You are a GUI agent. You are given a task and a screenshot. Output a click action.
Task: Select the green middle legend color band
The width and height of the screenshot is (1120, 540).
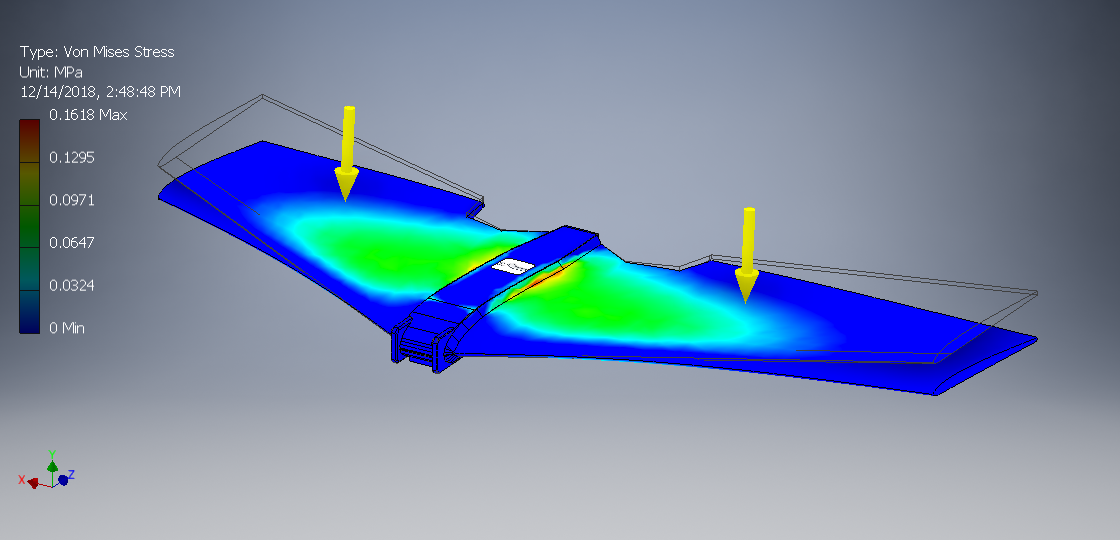click(x=29, y=226)
